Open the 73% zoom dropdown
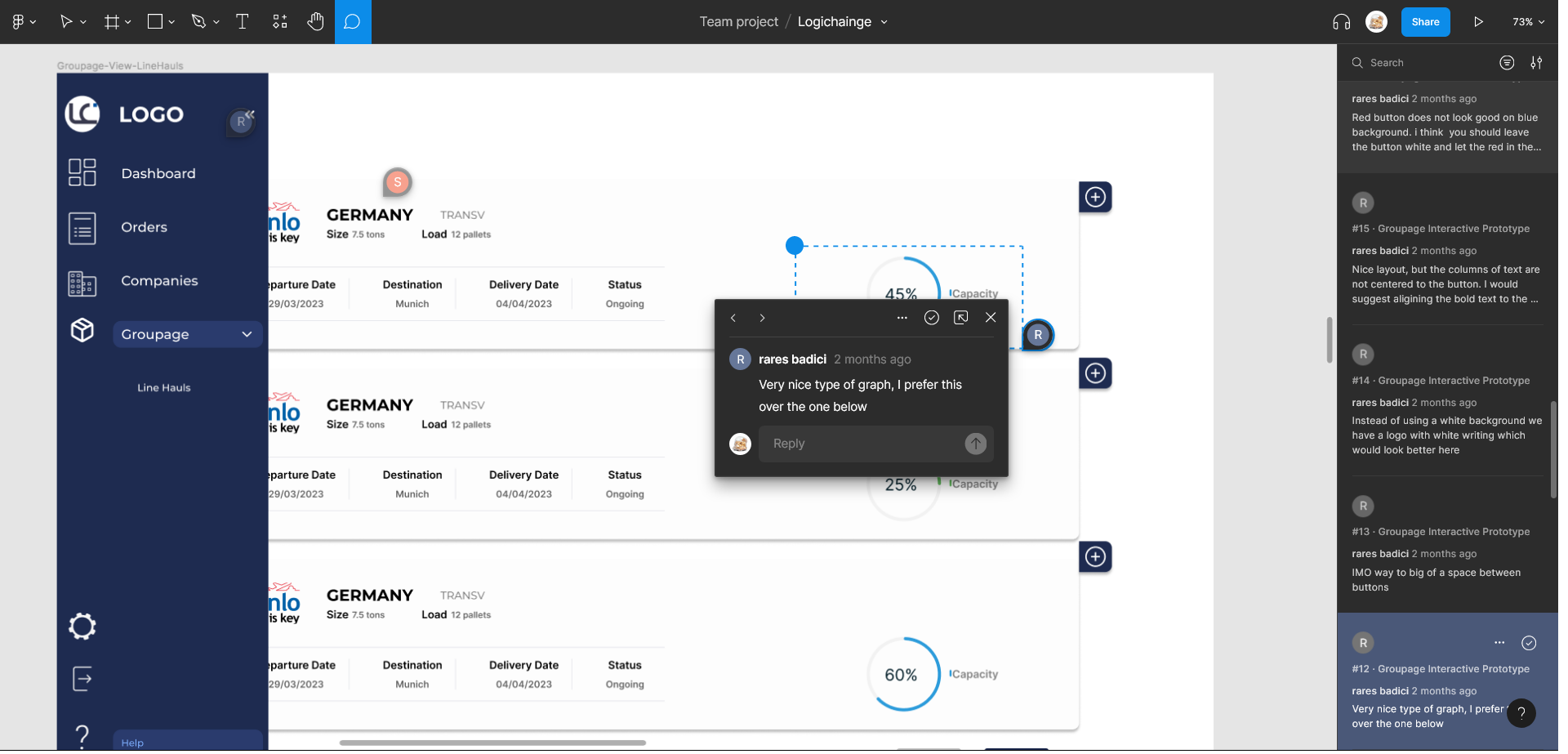 1528,22
